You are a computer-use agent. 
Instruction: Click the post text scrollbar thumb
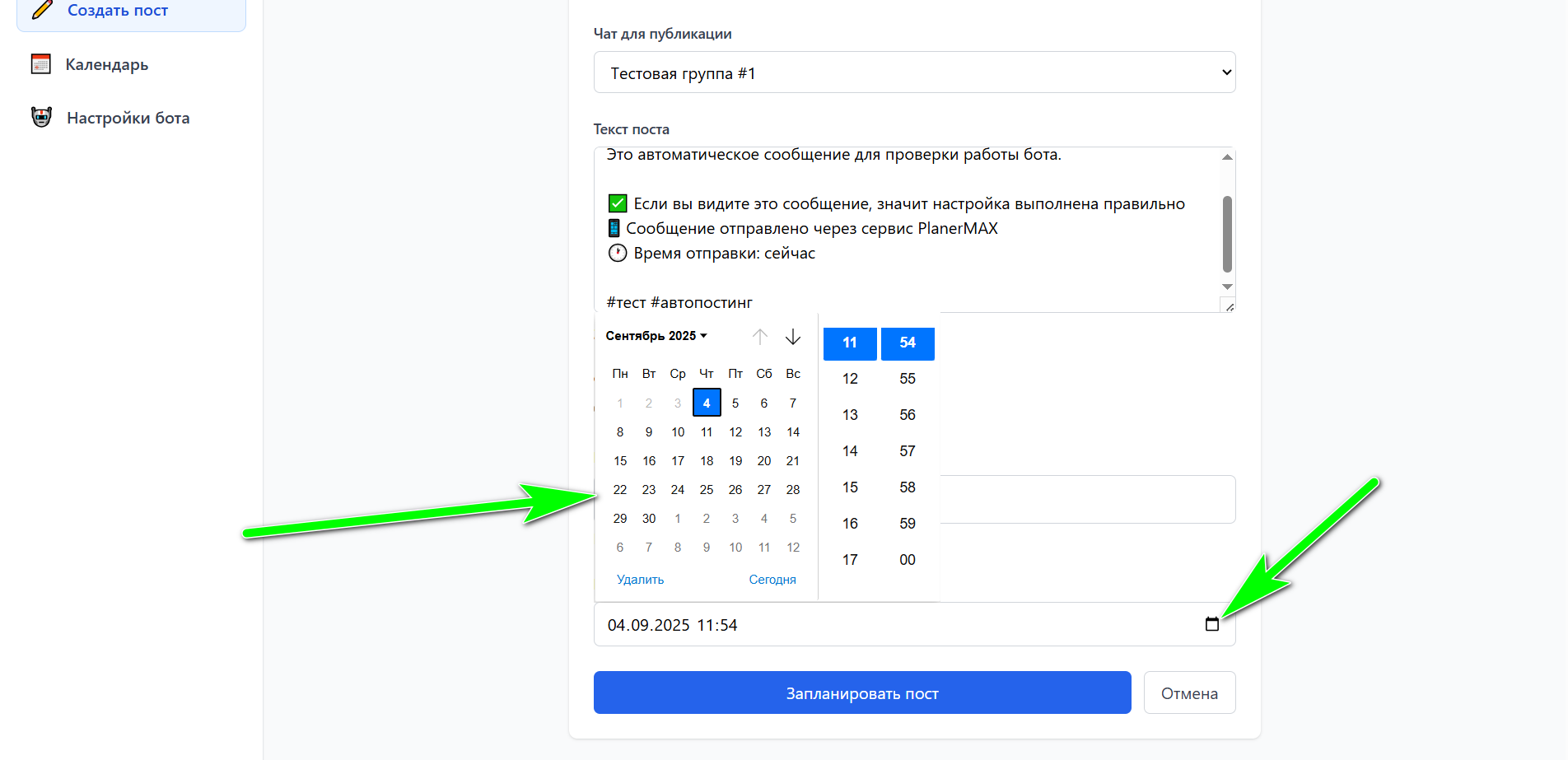[x=1227, y=234]
